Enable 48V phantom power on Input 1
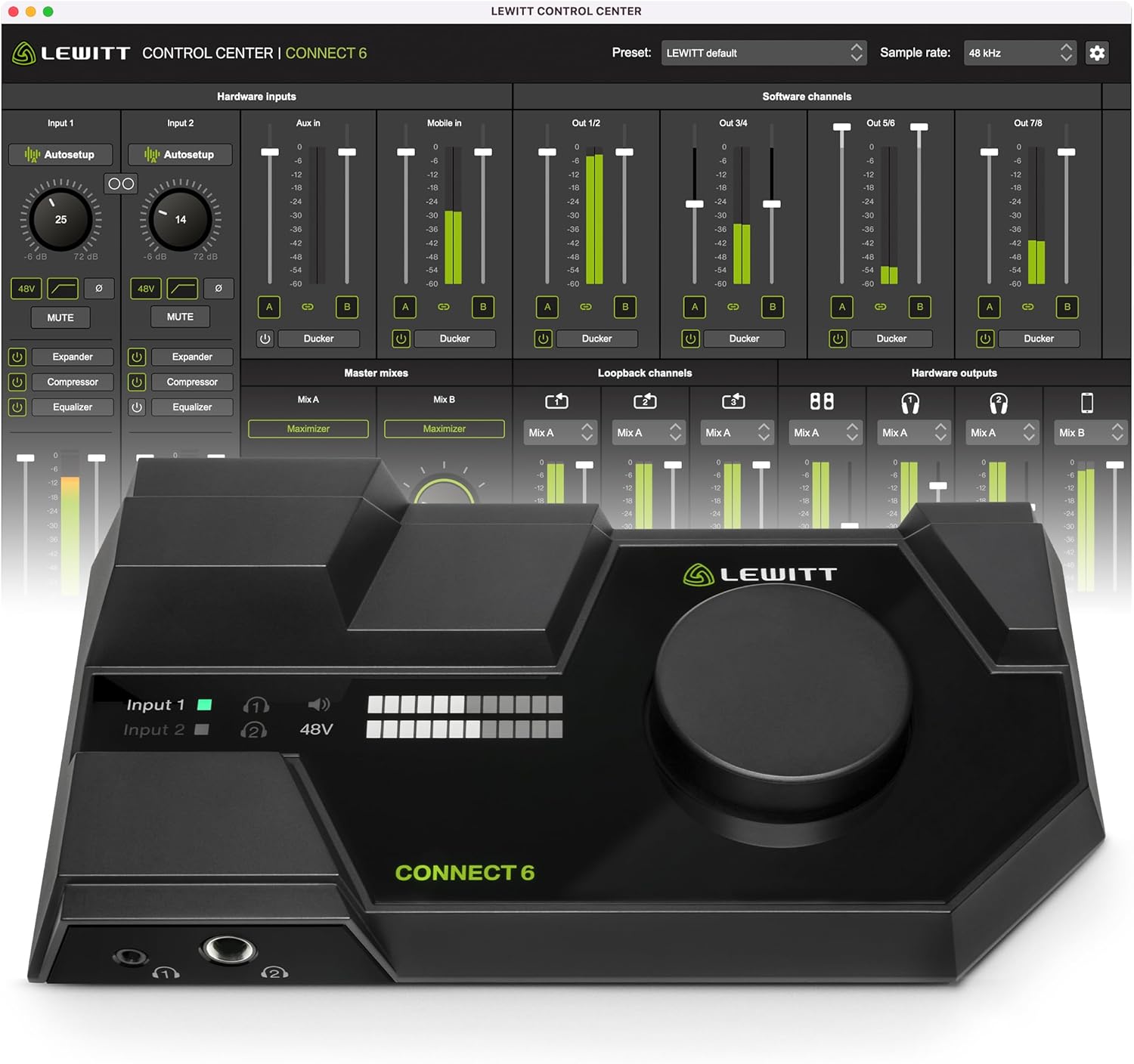The image size is (1134, 1064). pos(26,288)
